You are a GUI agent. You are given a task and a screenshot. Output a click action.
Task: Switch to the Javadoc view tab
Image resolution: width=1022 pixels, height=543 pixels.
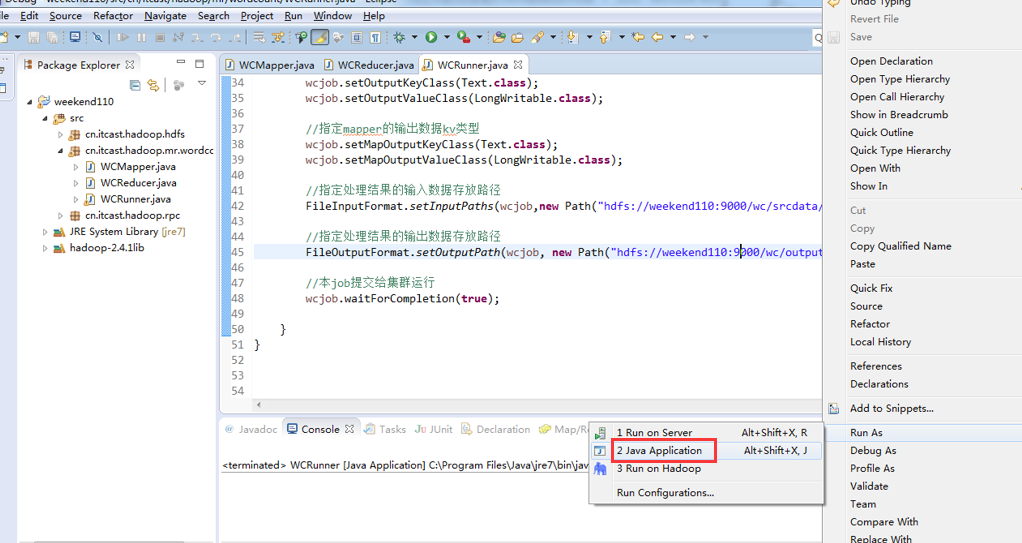coord(252,429)
